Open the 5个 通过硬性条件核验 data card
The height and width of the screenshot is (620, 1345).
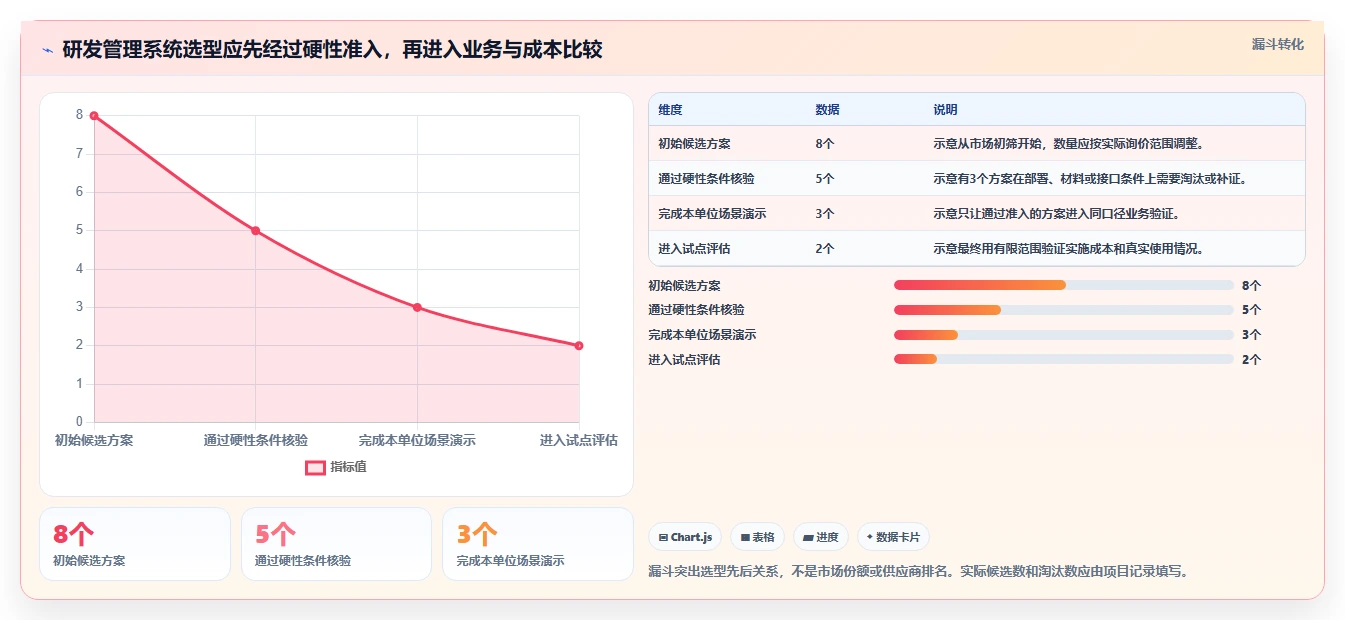pos(336,544)
